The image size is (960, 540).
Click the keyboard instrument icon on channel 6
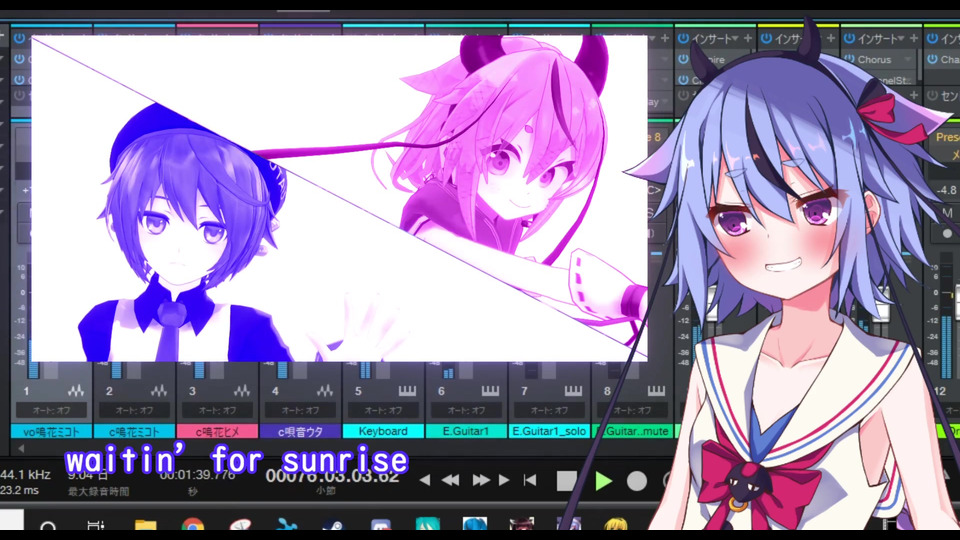pyautogui.click(x=490, y=391)
